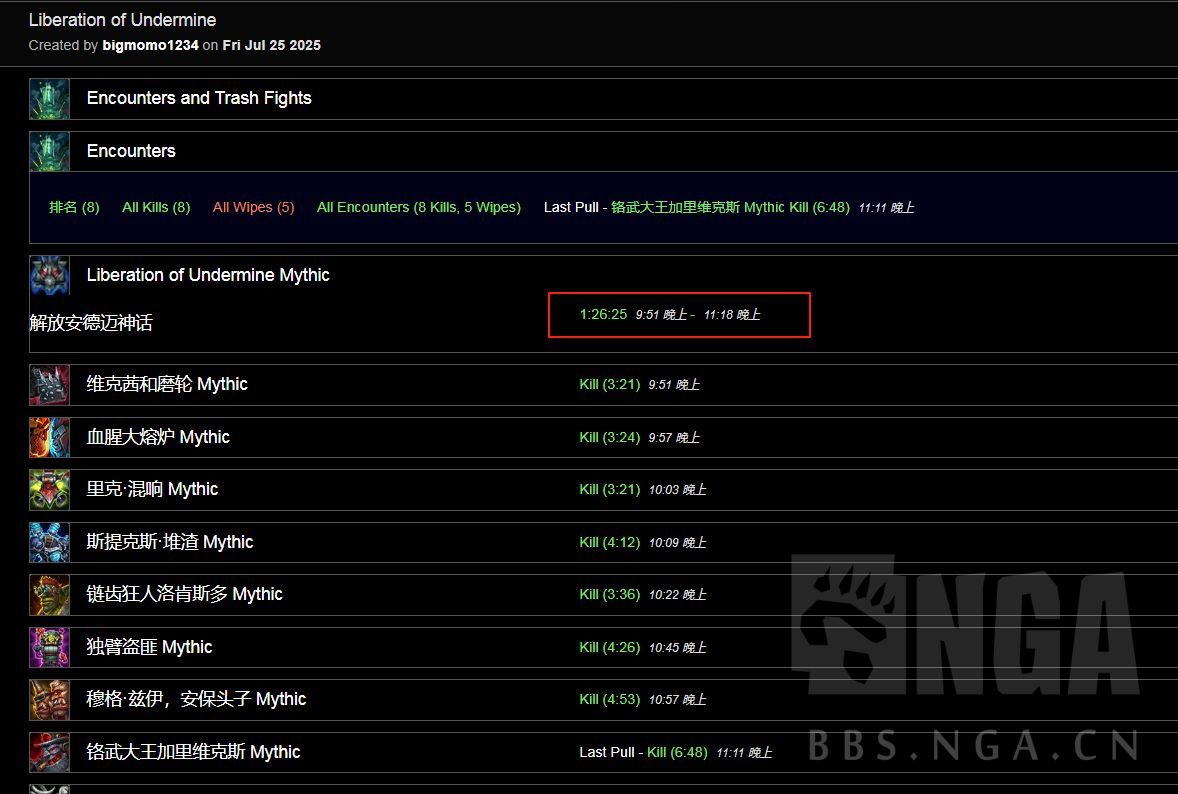Image resolution: width=1178 pixels, height=794 pixels.
Task: Select the All Kills (8) filter
Action: click(x=156, y=208)
